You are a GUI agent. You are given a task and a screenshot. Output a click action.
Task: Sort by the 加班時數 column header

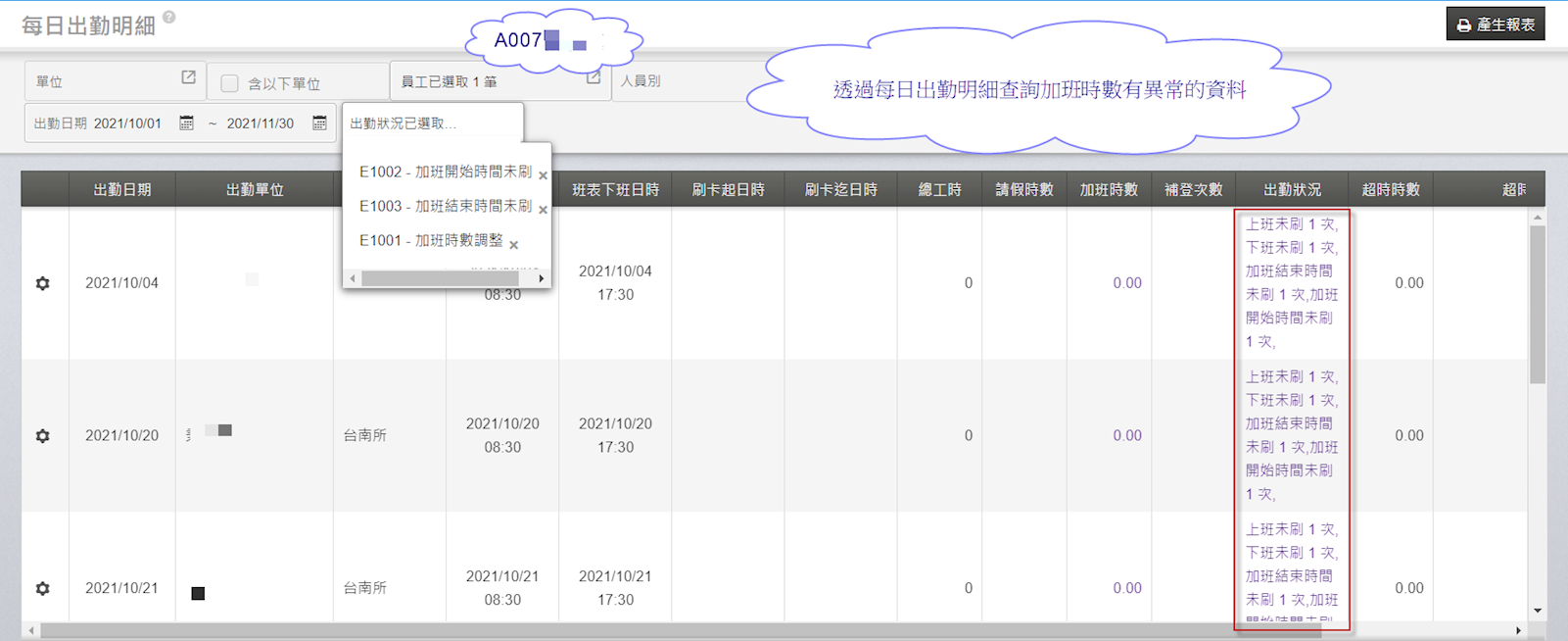[x=1109, y=190]
